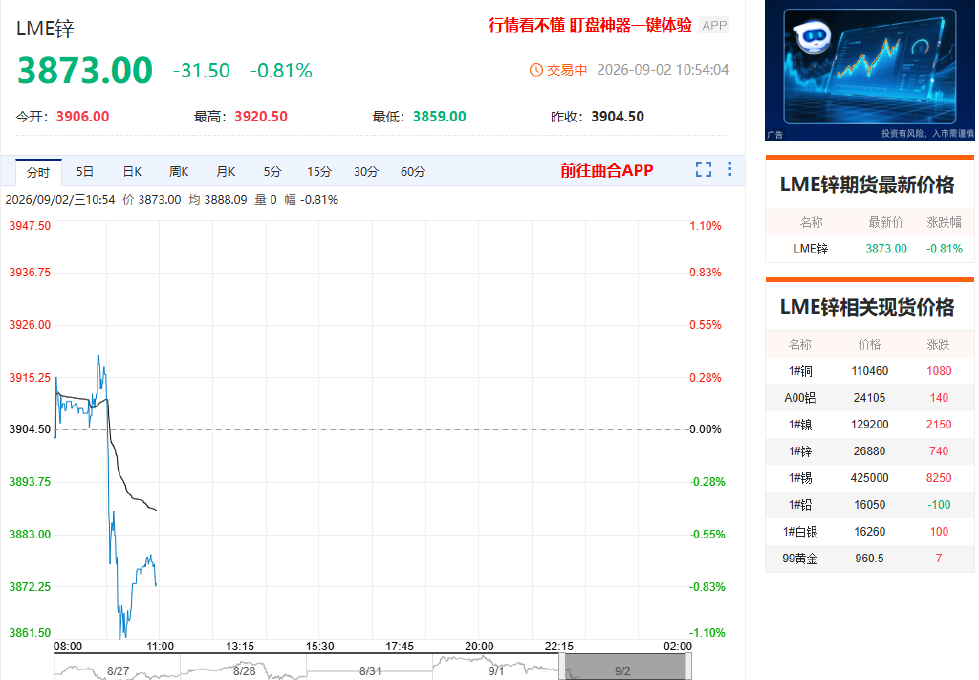Click the 最新价 column header
The height and width of the screenshot is (680, 979).
pos(885,222)
